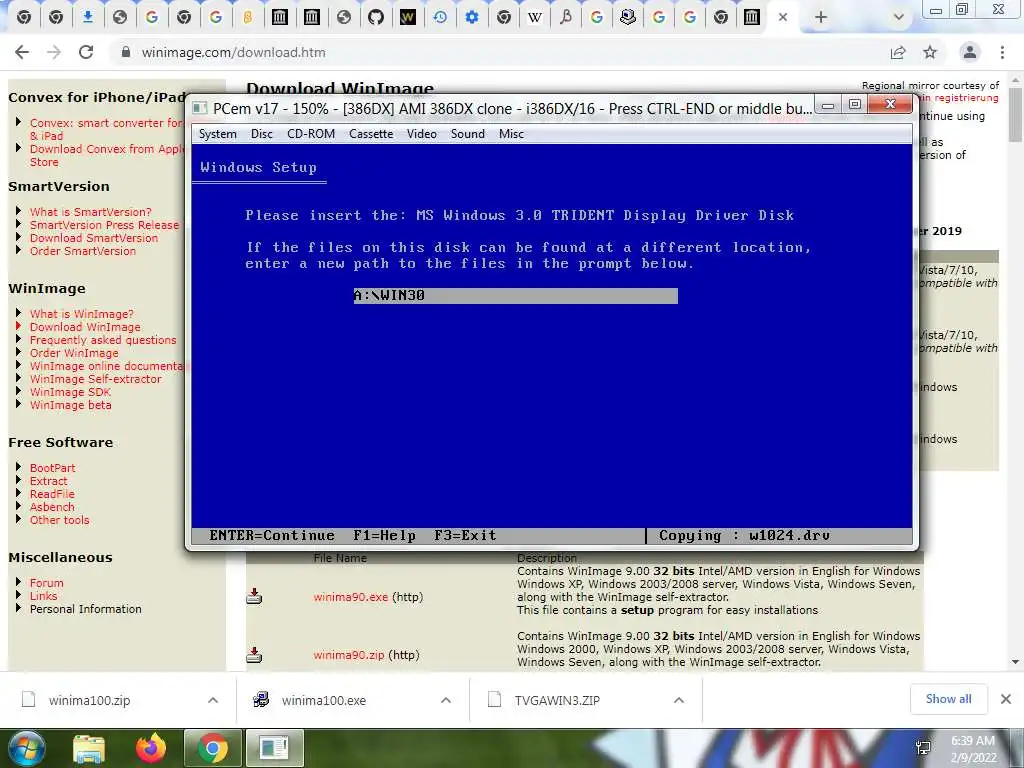Open Forum link under Miscellaneous
This screenshot has height=768, width=1024.
click(46, 583)
